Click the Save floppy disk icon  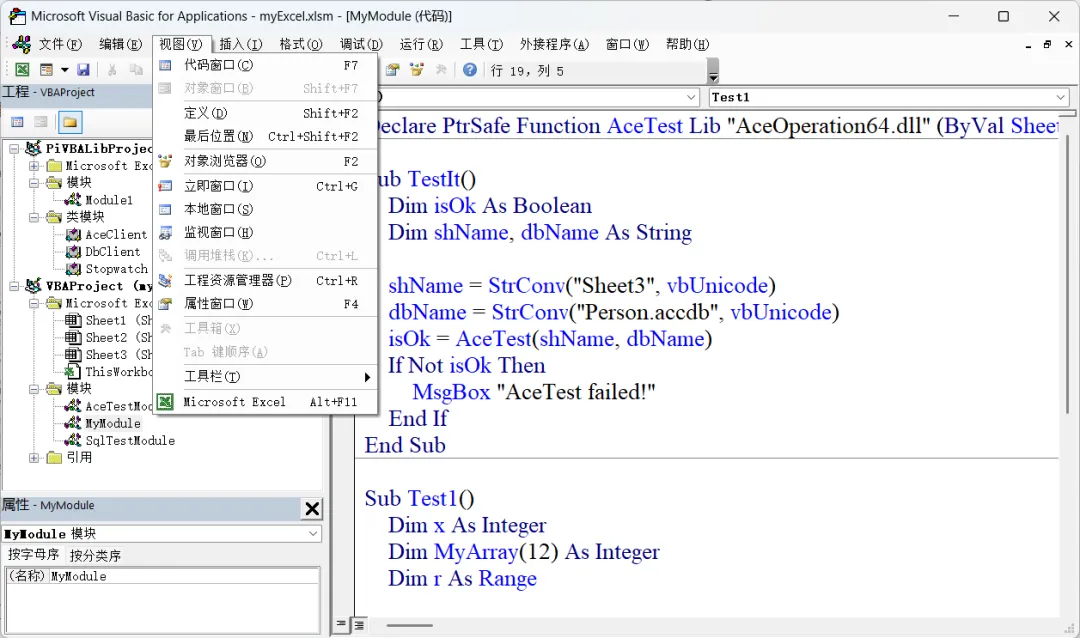(83, 70)
